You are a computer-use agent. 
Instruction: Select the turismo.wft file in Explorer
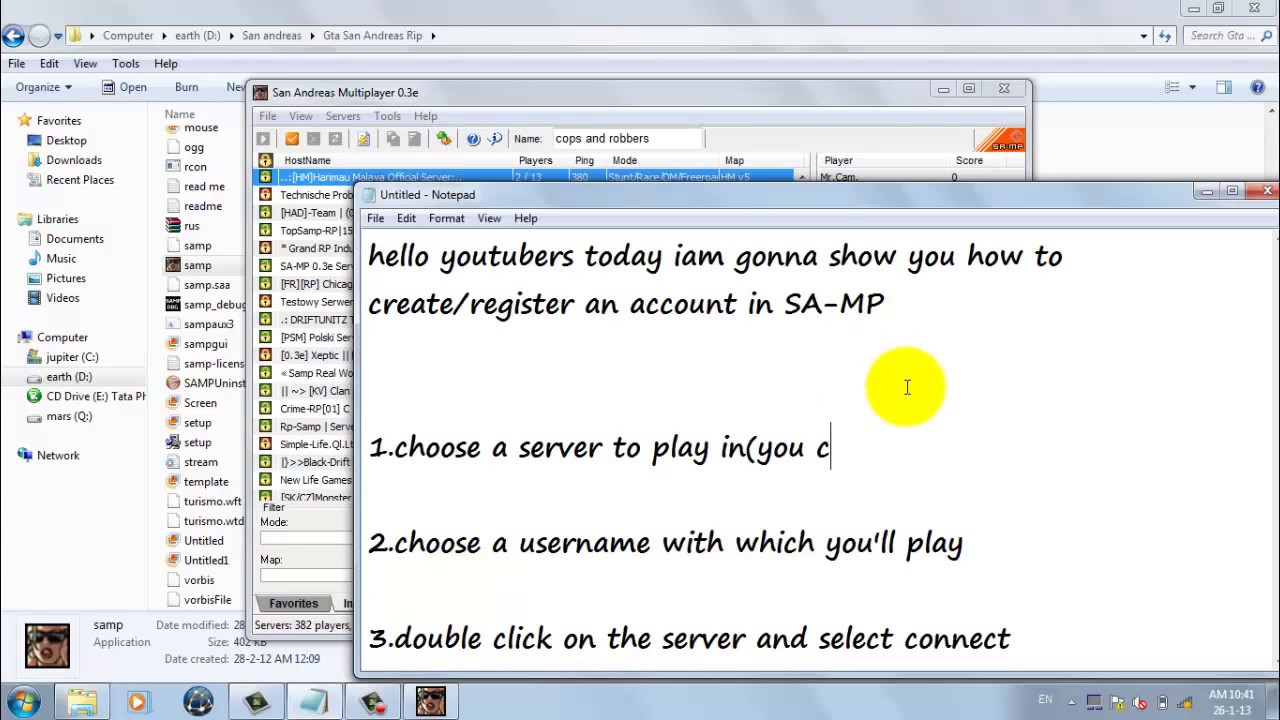pos(212,501)
